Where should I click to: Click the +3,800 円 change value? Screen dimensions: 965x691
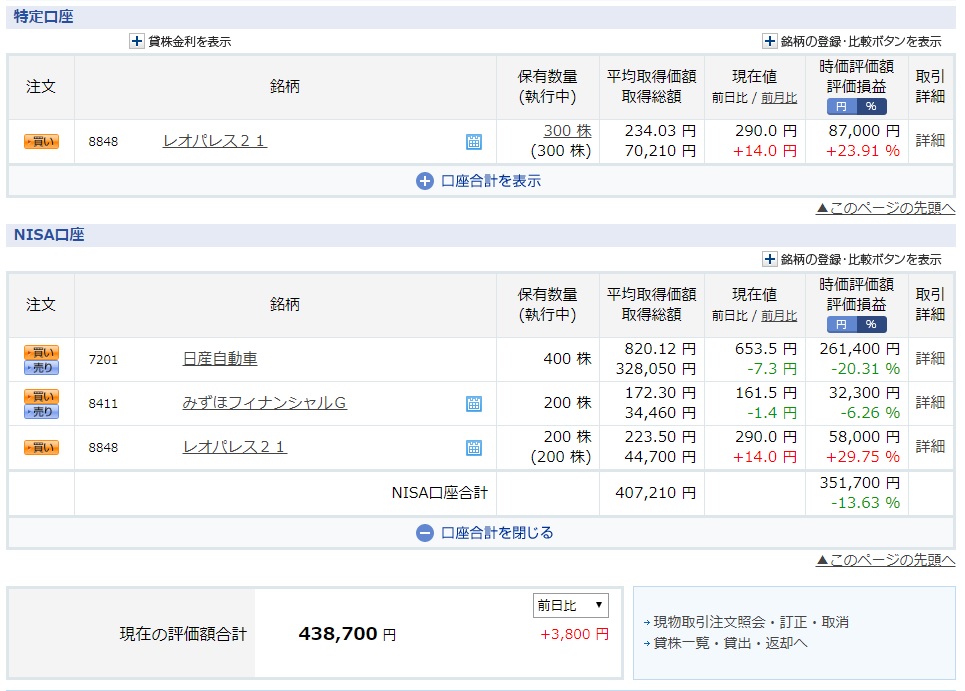point(574,634)
